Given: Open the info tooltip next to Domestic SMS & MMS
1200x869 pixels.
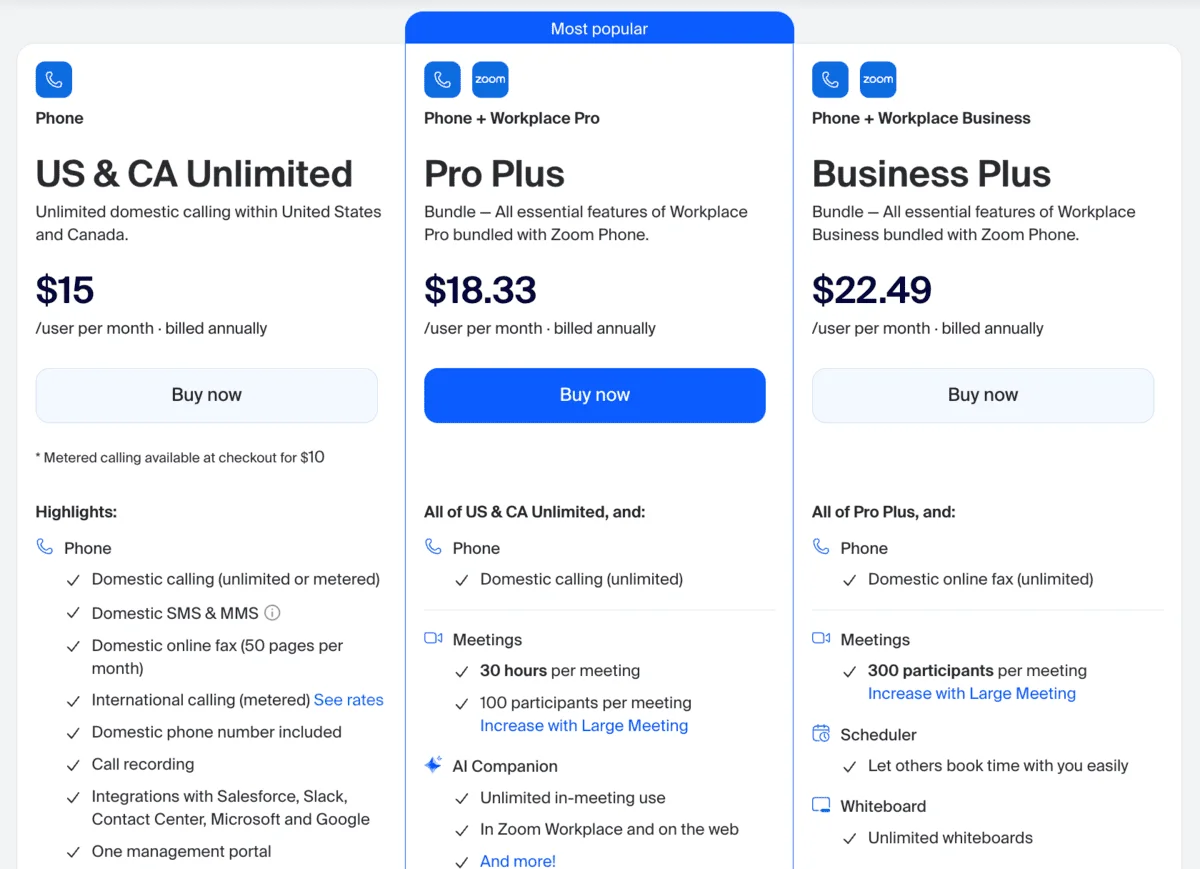Looking at the screenshot, I should click(x=270, y=612).
